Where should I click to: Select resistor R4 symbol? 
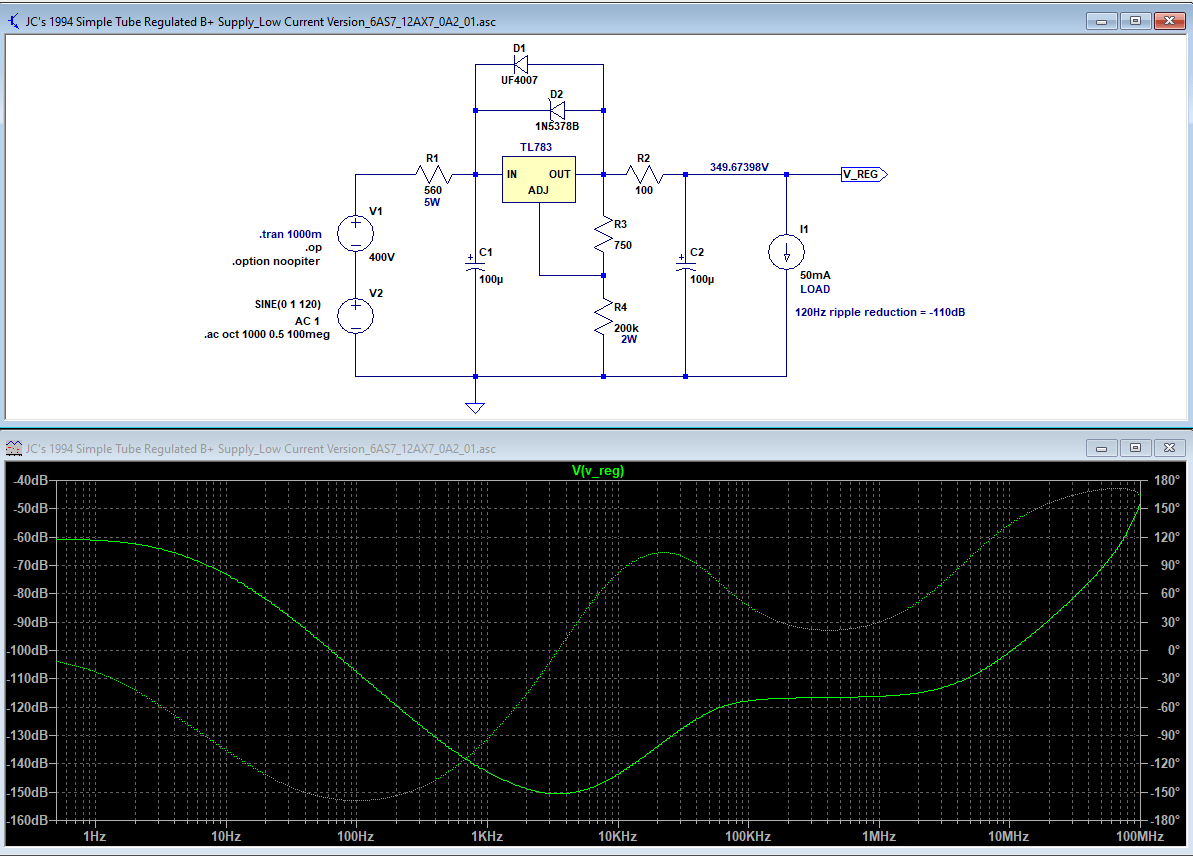click(x=603, y=317)
